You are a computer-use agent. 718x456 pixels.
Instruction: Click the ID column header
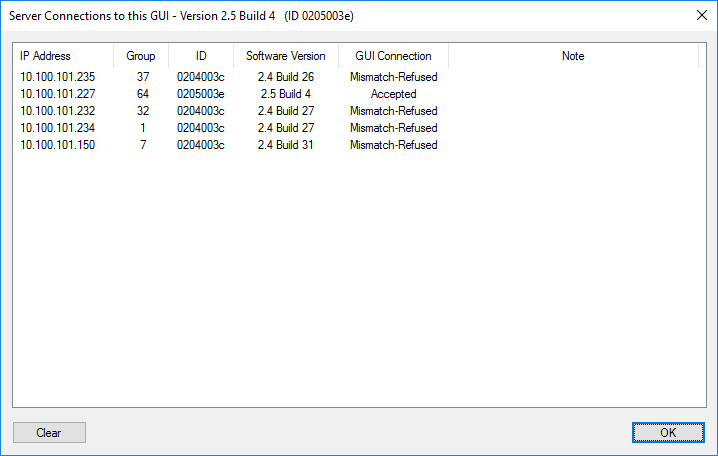pos(201,56)
